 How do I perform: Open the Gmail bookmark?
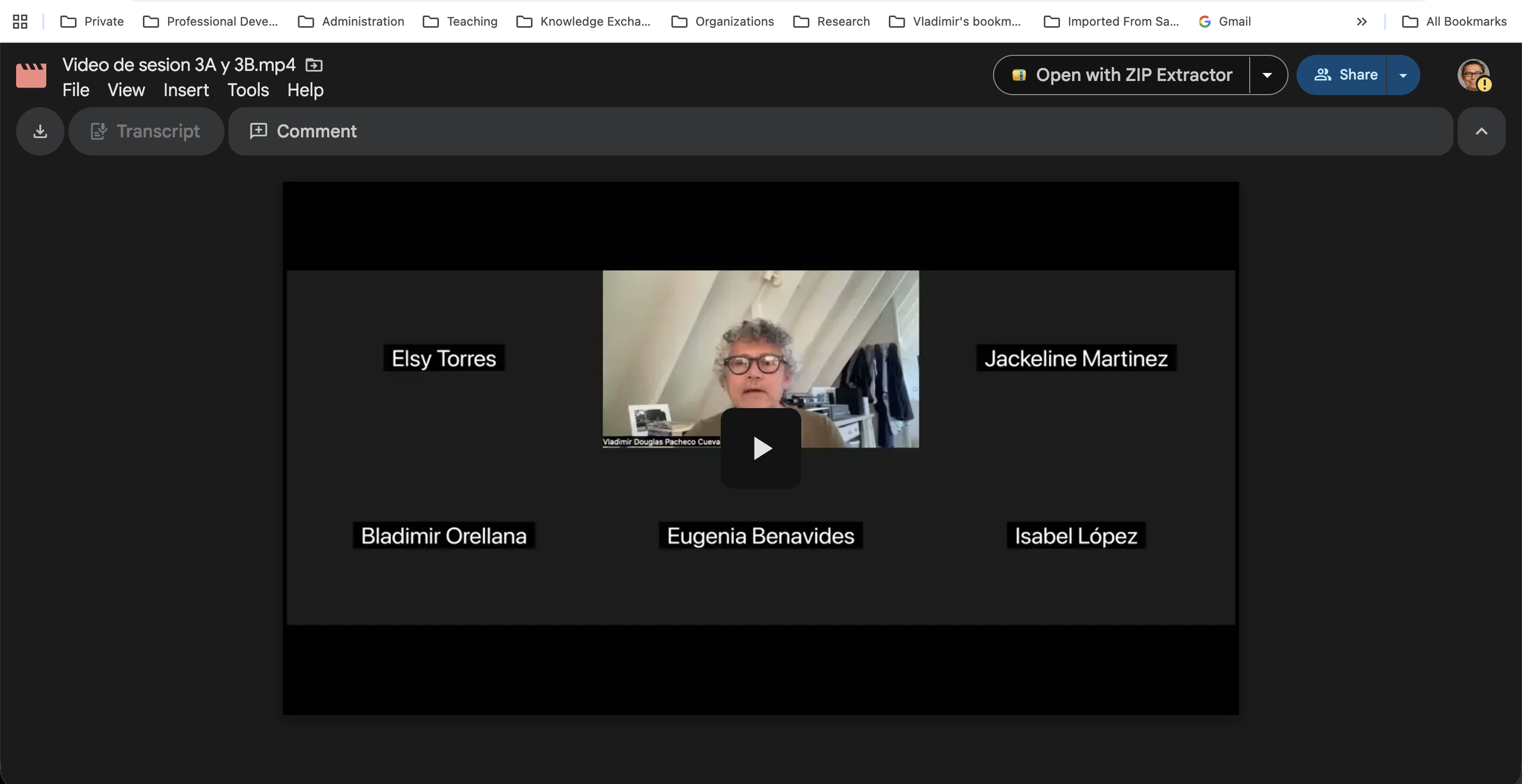[x=1225, y=22]
